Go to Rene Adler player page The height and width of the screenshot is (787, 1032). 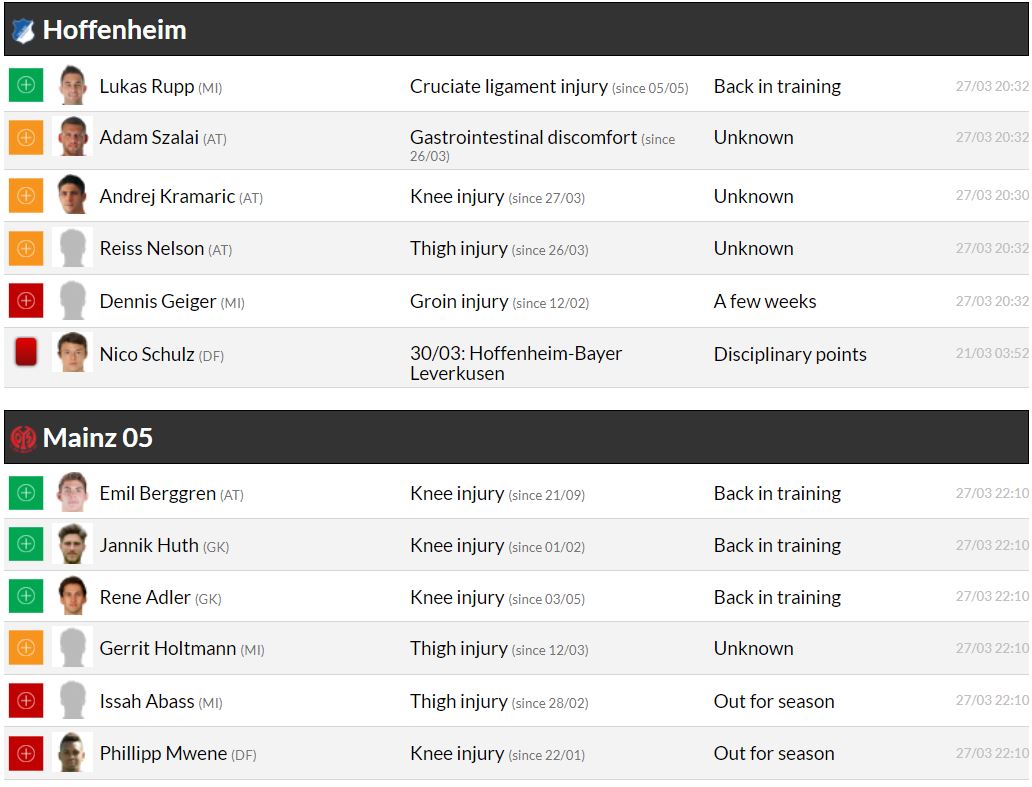pos(145,597)
